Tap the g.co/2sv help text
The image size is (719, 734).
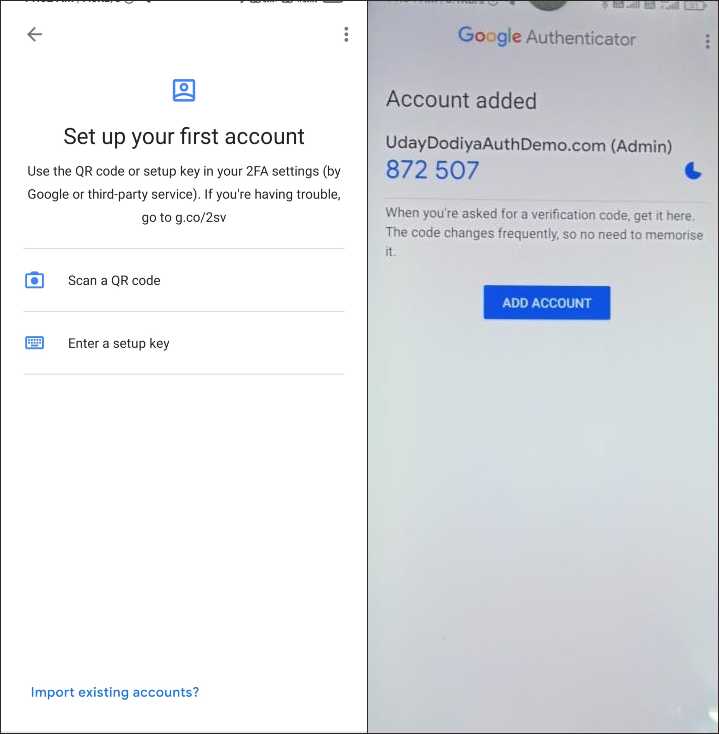tap(200, 218)
